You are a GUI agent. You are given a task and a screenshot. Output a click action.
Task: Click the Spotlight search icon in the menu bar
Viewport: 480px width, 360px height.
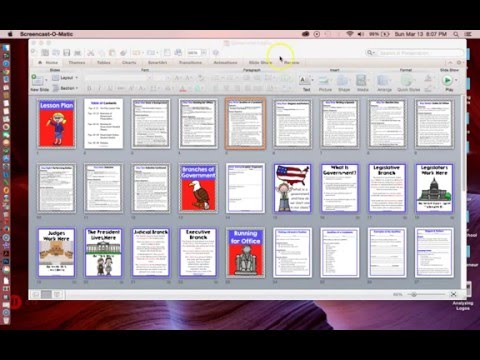(456, 34)
